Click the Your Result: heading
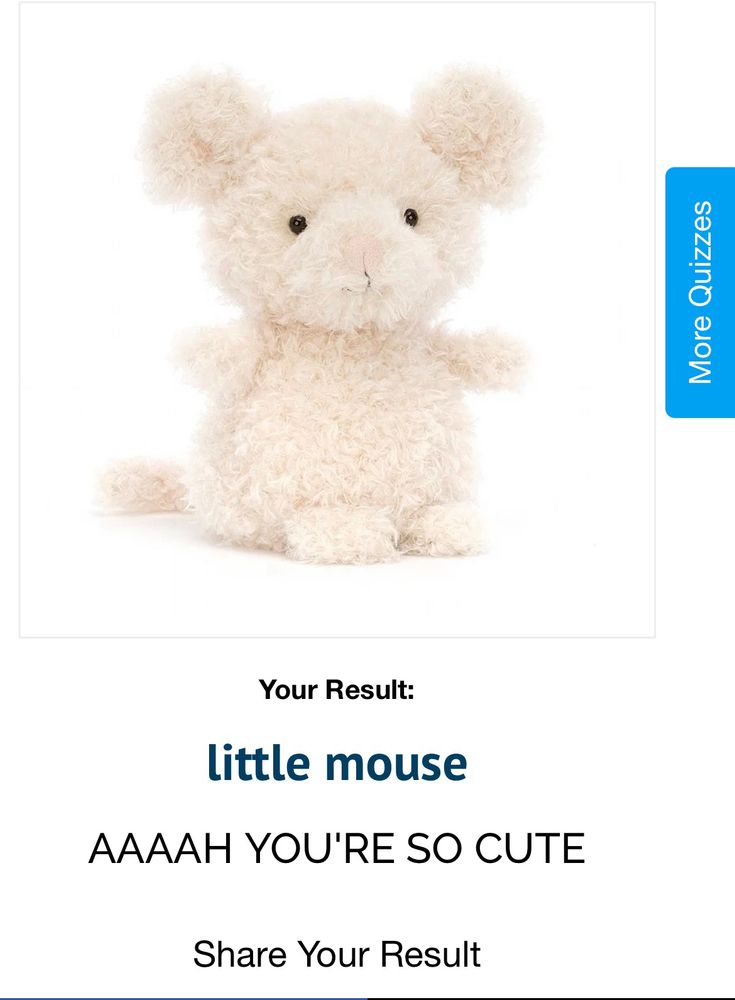Screen dimensions: 735x1000 (x=336, y=689)
